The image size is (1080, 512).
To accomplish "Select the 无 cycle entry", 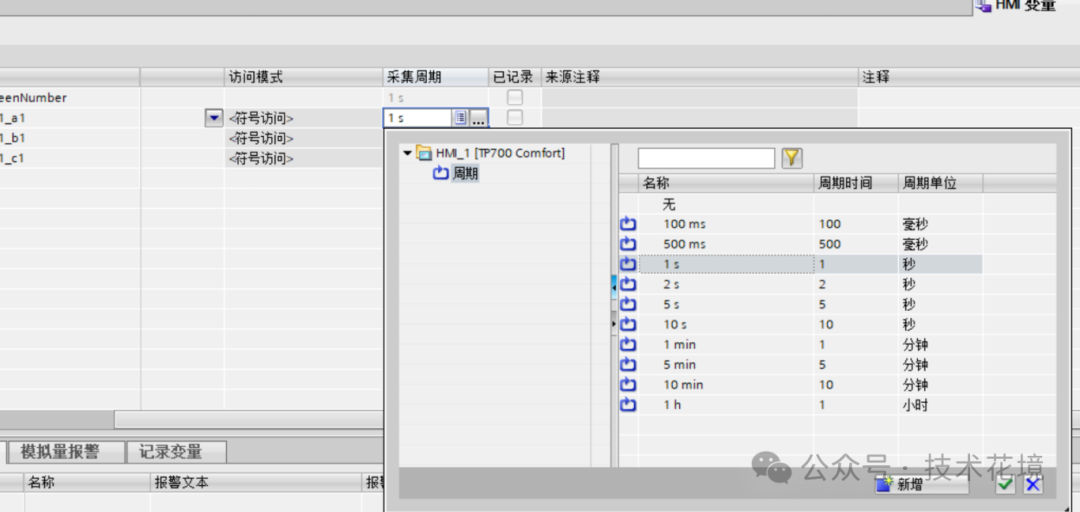I will tap(669, 204).
